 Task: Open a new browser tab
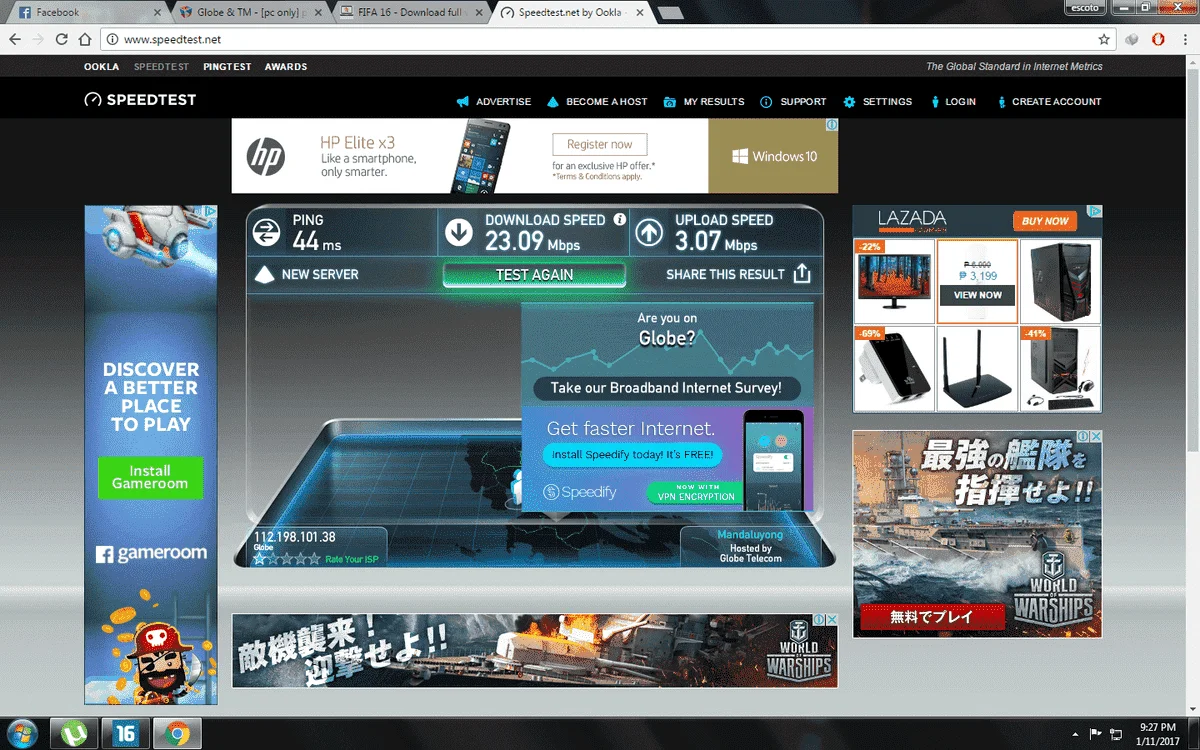click(671, 13)
